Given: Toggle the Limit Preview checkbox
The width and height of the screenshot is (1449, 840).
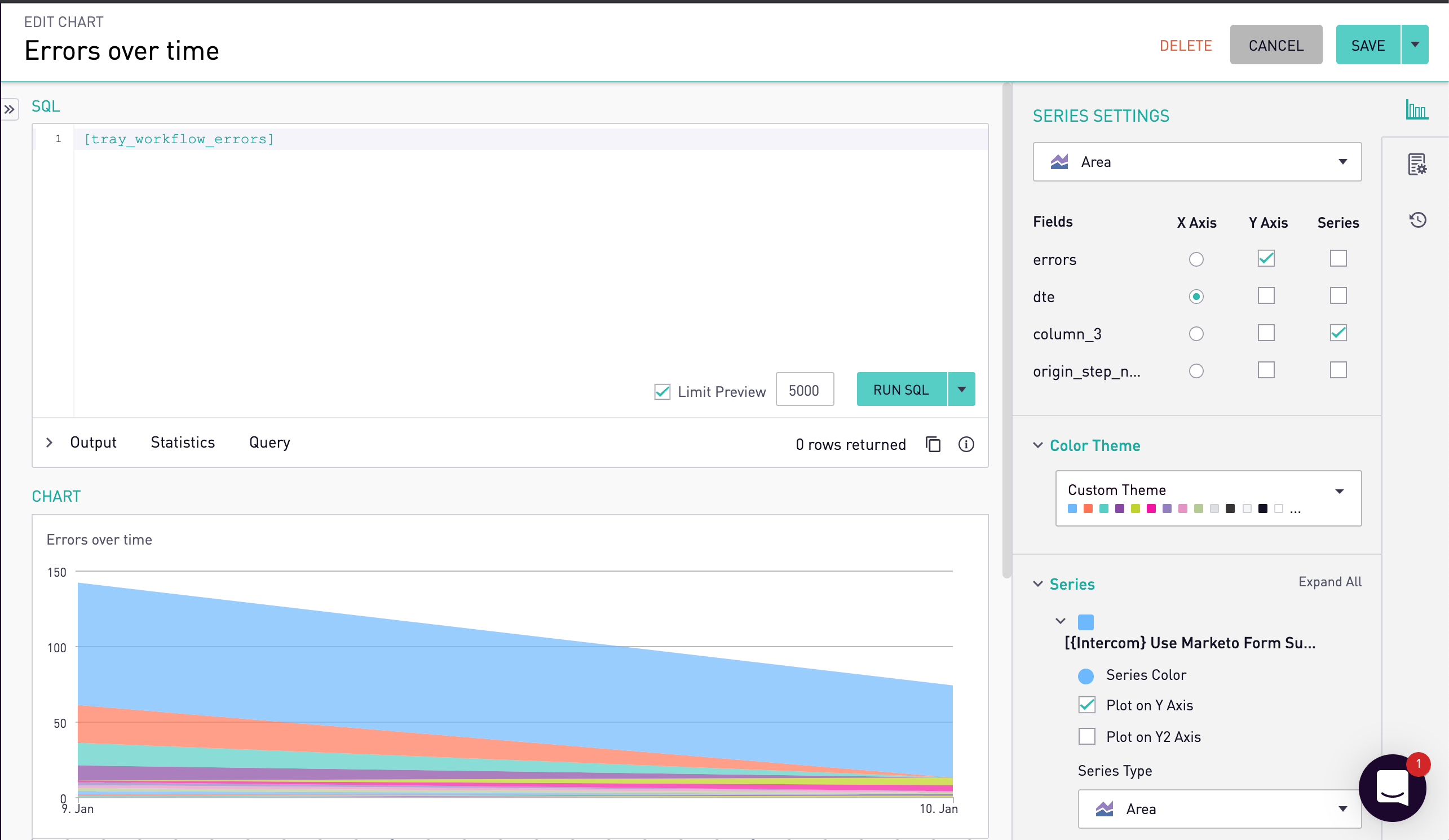Looking at the screenshot, I should coord(662,392).
